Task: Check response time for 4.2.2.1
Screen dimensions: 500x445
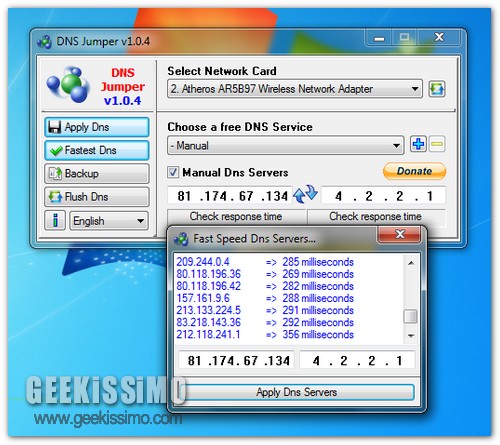Action: tap(376, 217)
